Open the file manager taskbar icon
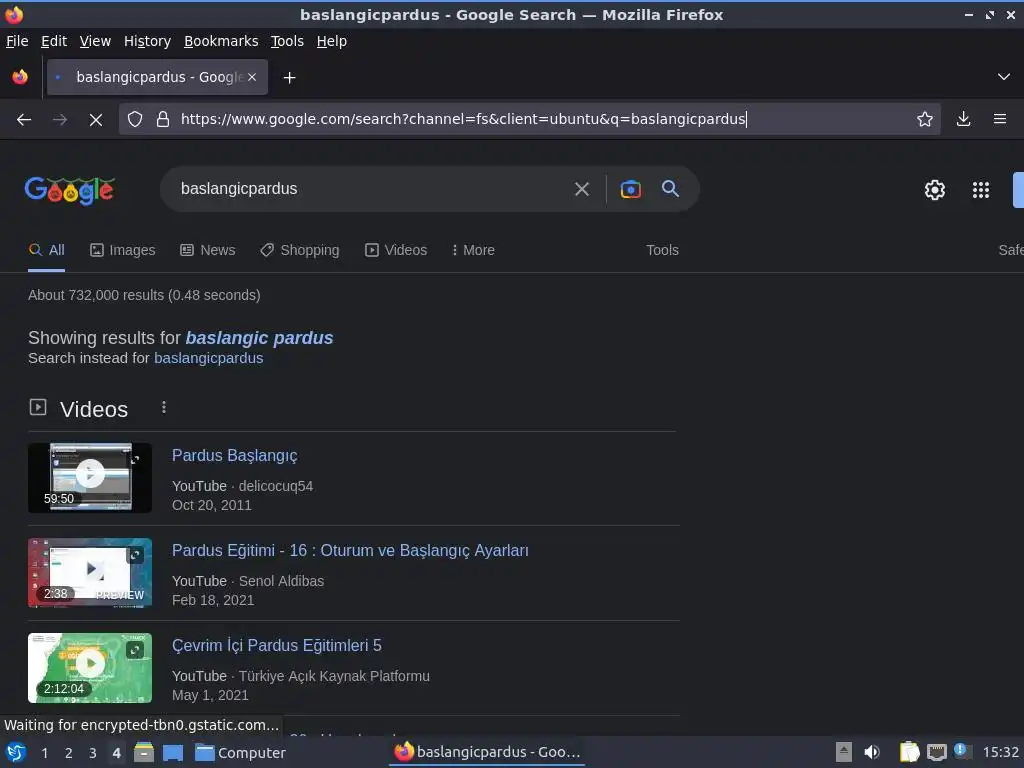This screenshot has width=1024, height=768. click(x=144, y=752)
